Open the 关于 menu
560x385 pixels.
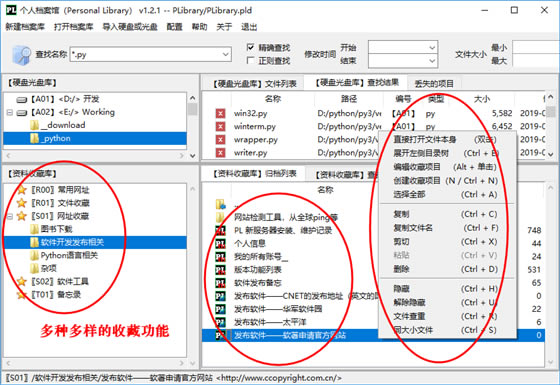224,27
